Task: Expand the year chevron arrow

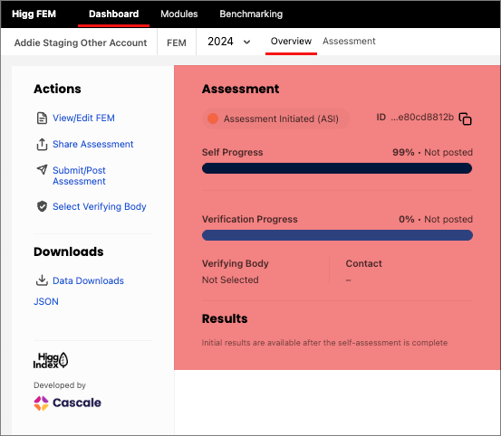Action: point(247,42)
